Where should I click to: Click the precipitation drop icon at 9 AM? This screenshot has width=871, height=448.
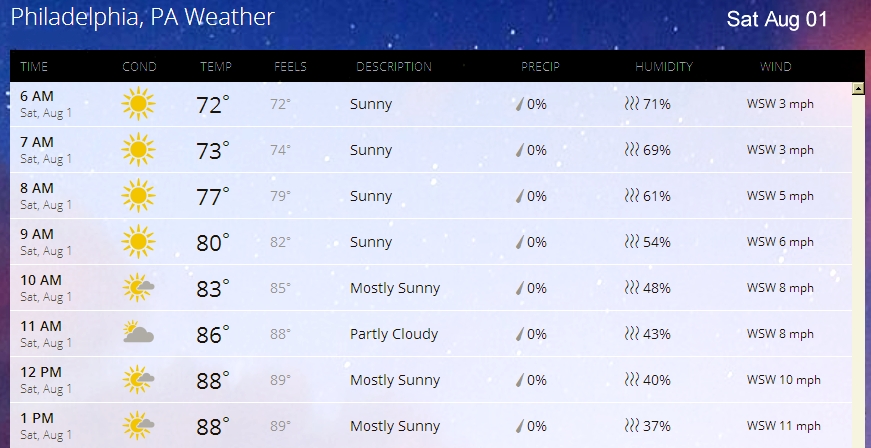point(519,242)
